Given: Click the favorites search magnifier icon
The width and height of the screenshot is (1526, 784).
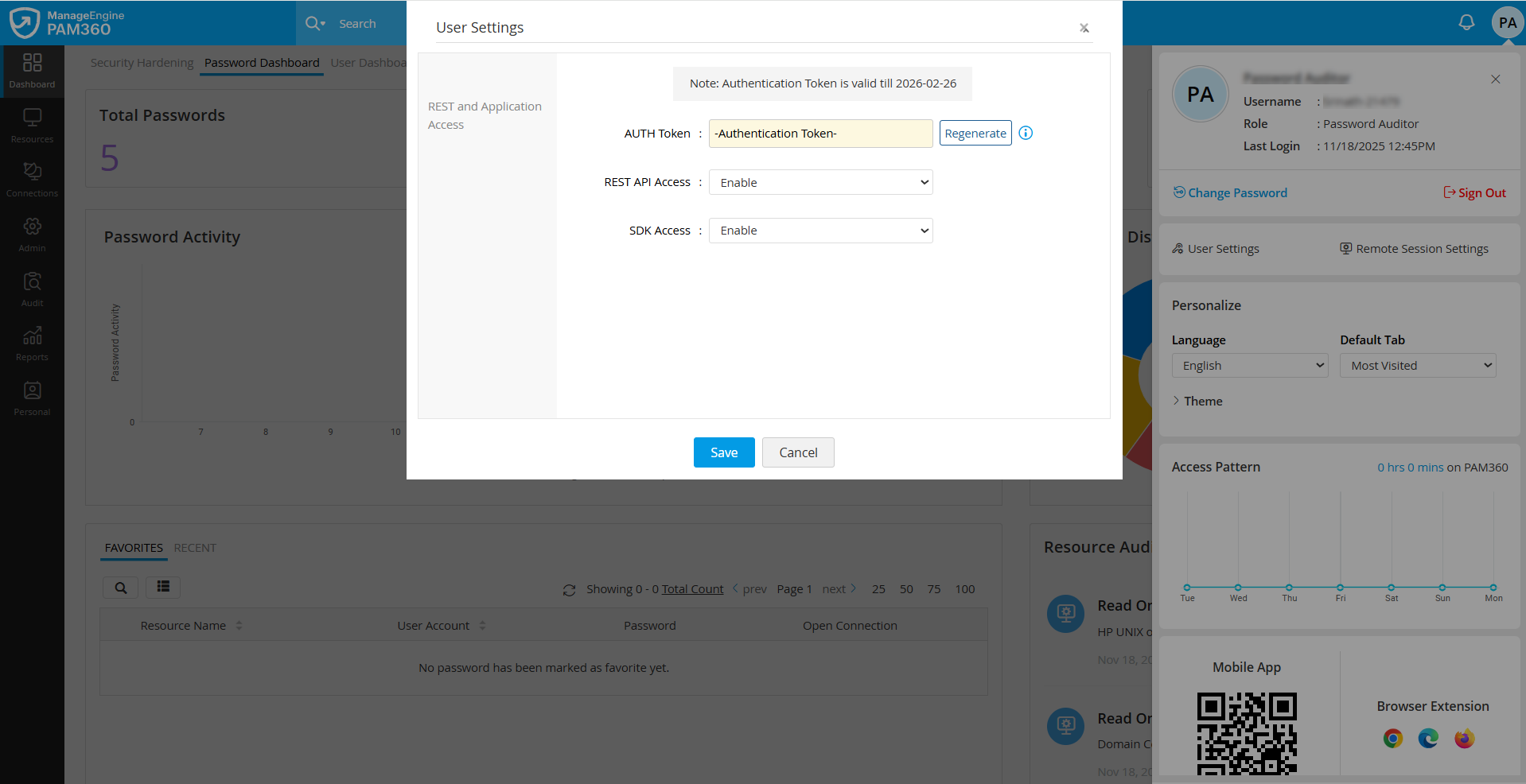Looking at the screenshot, I should point(121,588).
